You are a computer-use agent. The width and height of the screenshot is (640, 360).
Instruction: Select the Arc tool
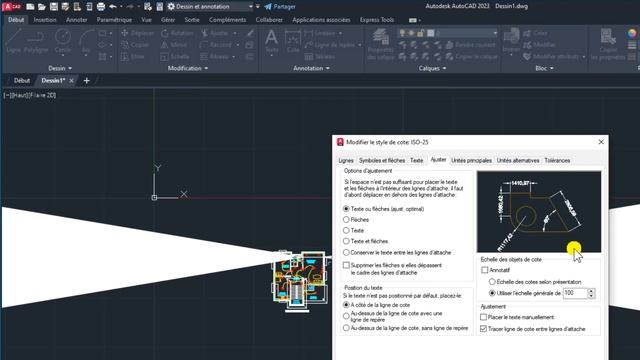click(x=86, y=42)
